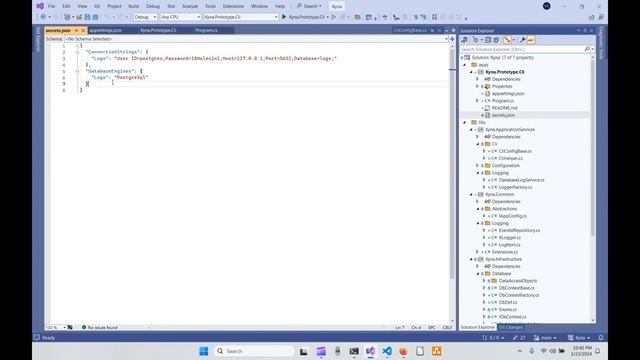
Task: Open Visual Studio Code from taskbar
Action: pos(387,351)
